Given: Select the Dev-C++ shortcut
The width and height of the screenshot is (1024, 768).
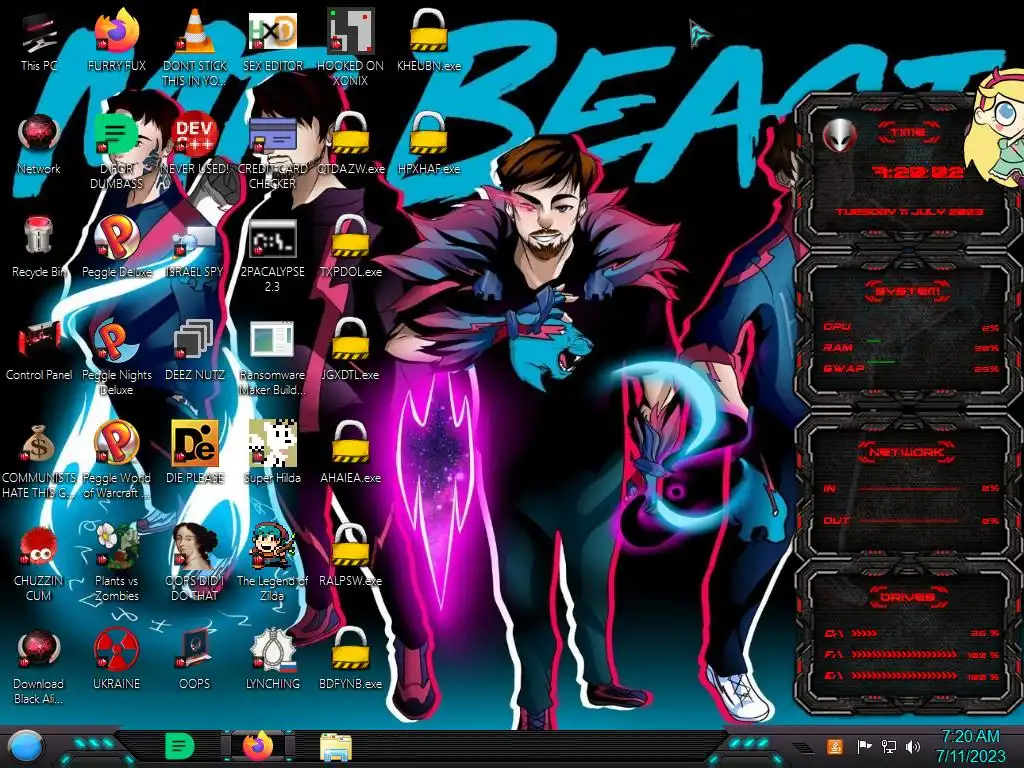Looking at the screenshot, I should 195,144.
